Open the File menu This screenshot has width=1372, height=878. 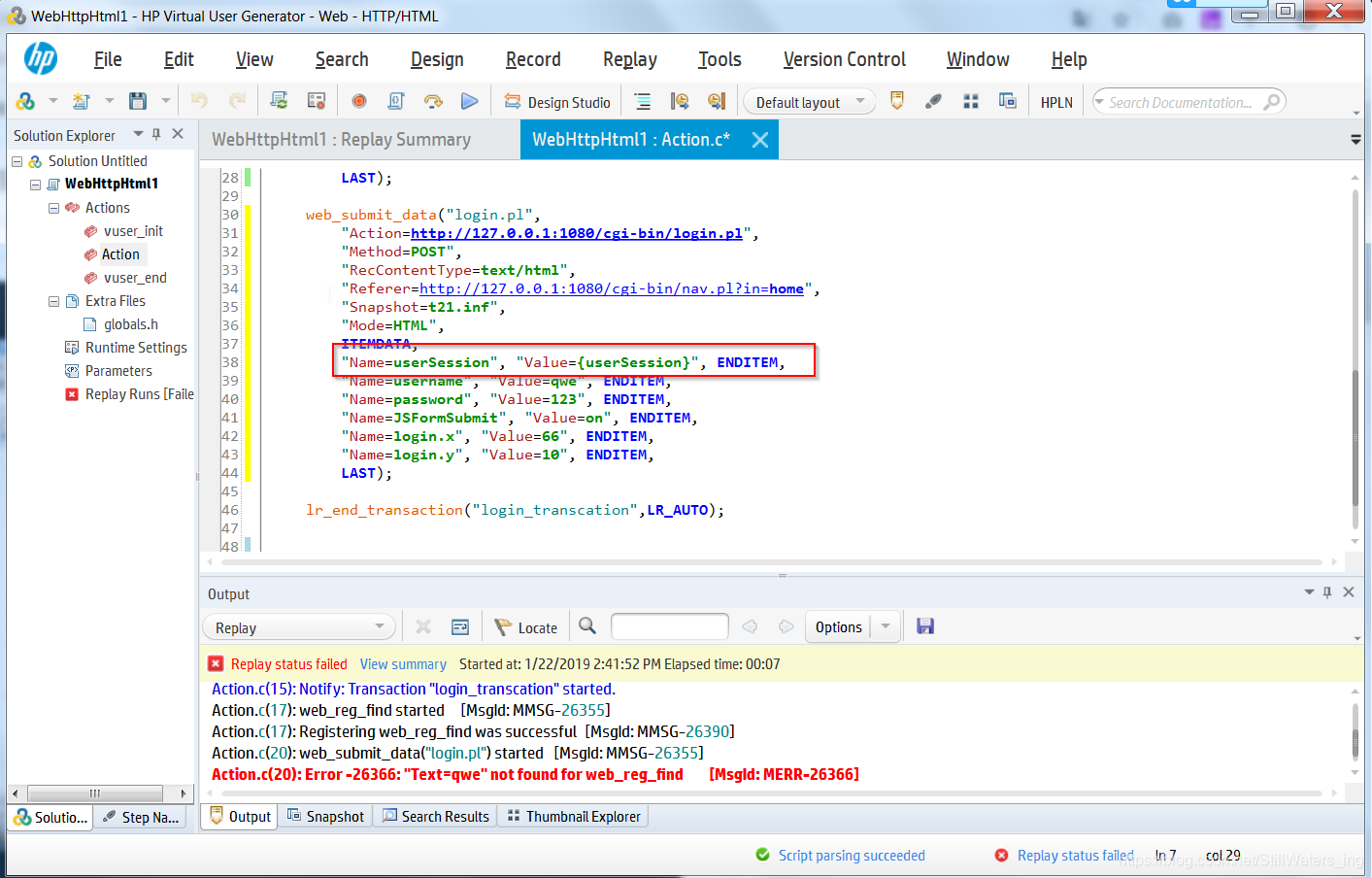coord(108,59)
